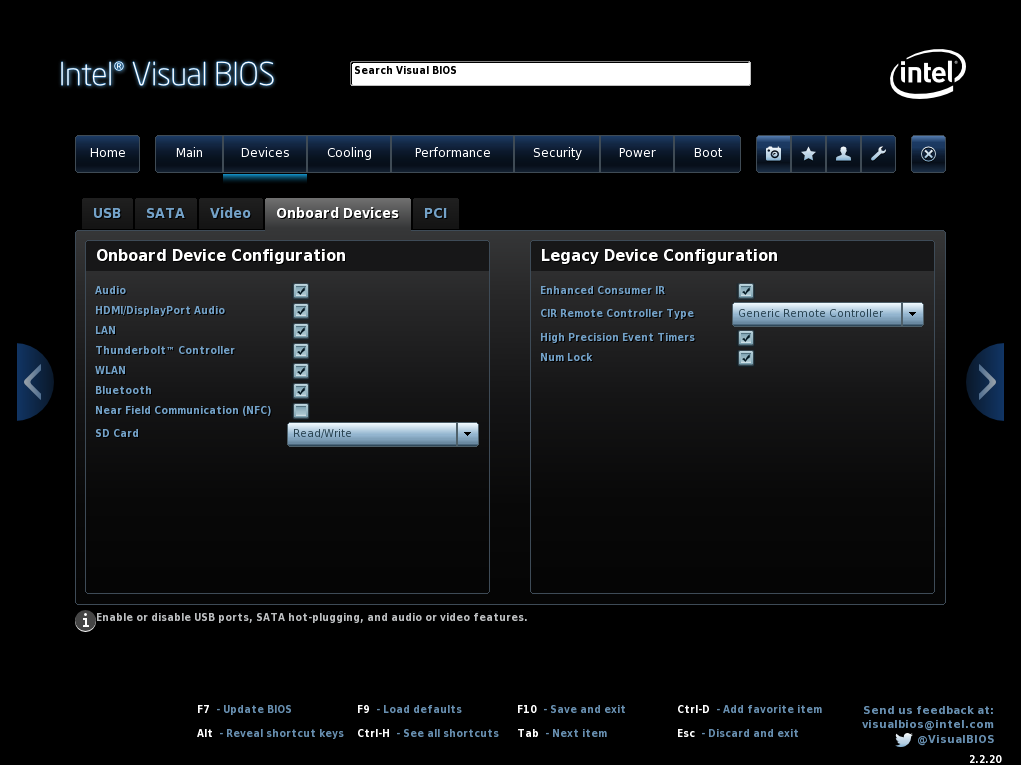Click the camera screenshot icon
The width and height of the screenshot is (1021, 765).
[774, 154]
